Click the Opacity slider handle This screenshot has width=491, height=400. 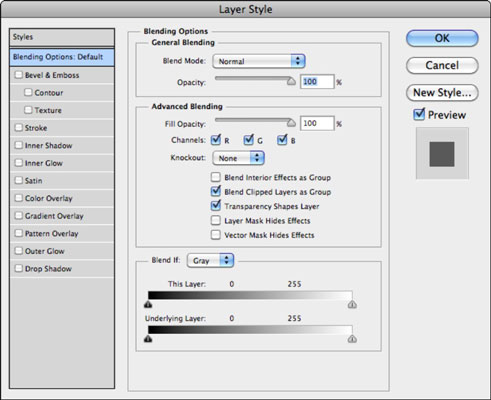[x=291, y=81]
